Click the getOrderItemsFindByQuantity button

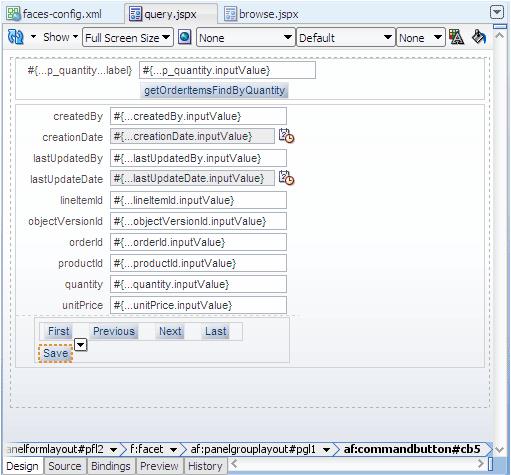pyautogui.click(x=214, y=90)
